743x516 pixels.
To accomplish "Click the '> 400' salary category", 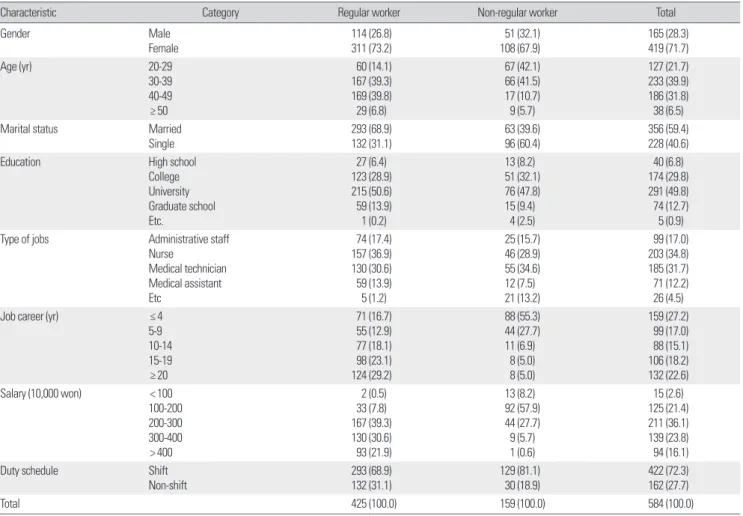I will (161, 453).
